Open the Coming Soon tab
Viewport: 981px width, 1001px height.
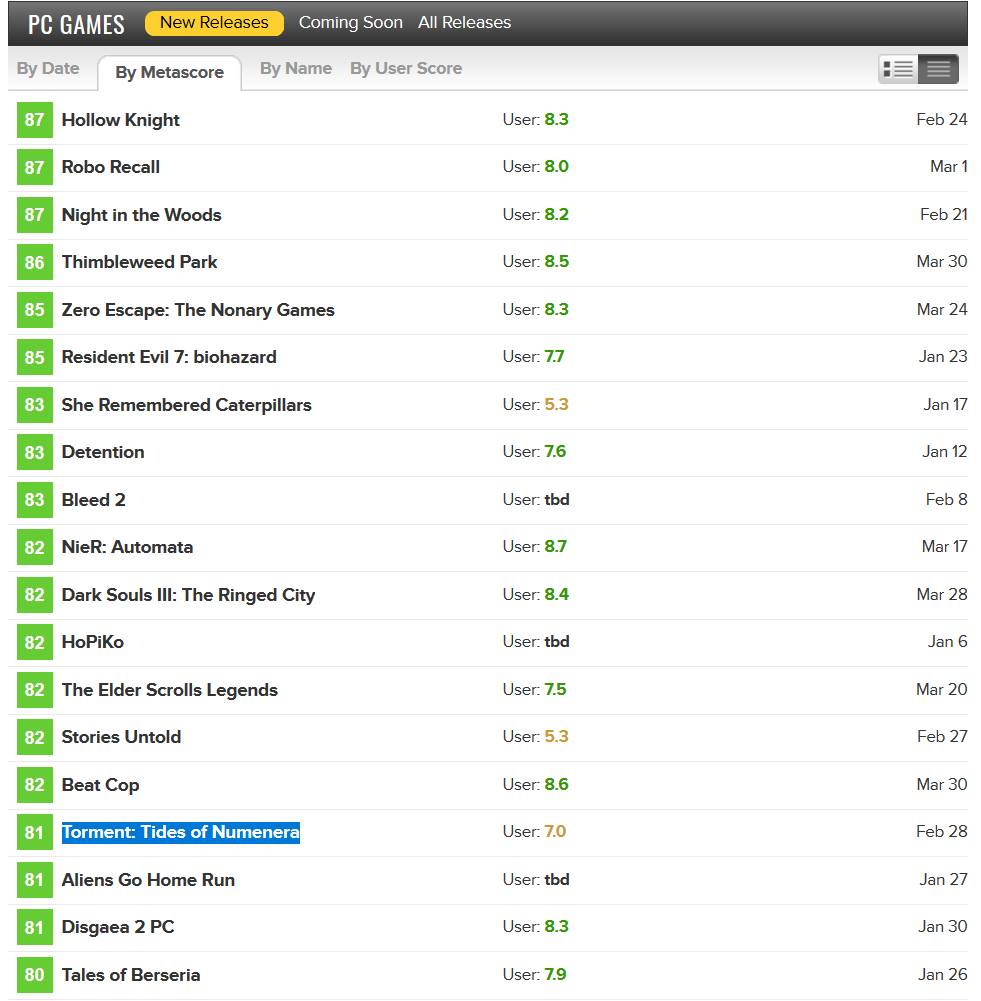[x=350, y=23]
